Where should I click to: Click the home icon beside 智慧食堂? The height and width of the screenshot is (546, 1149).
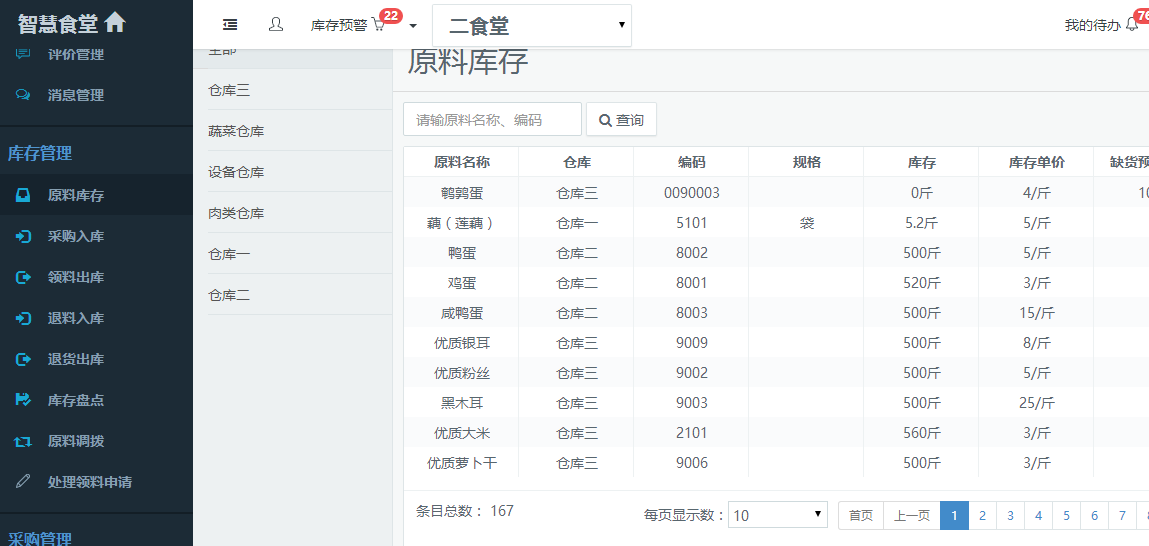click(x=115, y=22)
